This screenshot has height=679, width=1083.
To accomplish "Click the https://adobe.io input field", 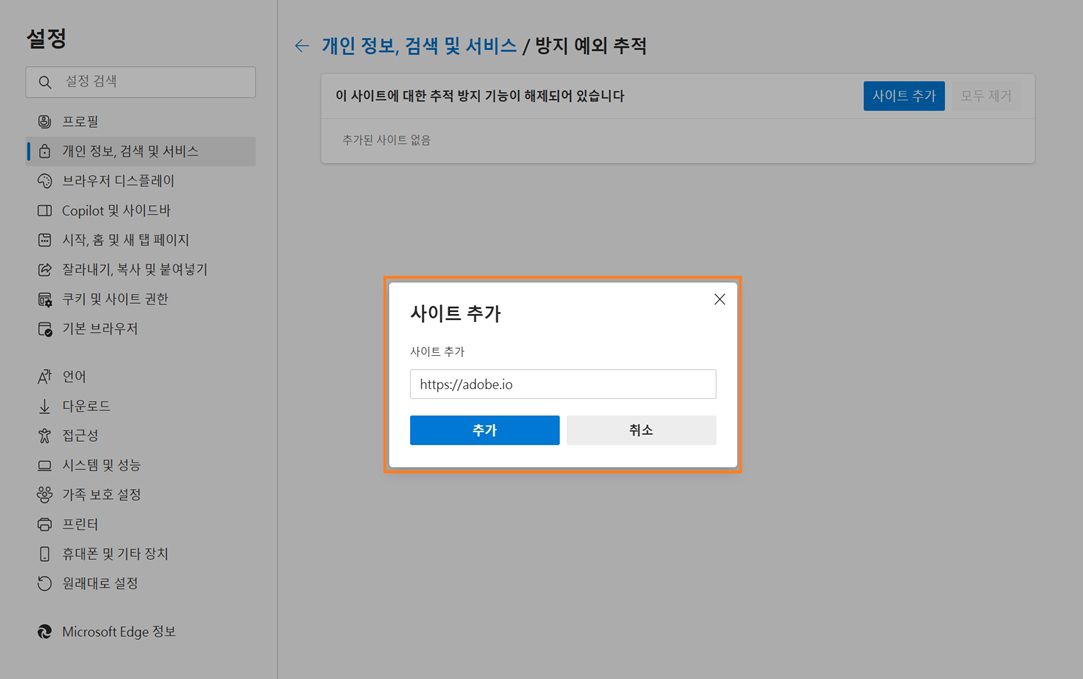I will (562, 384).
